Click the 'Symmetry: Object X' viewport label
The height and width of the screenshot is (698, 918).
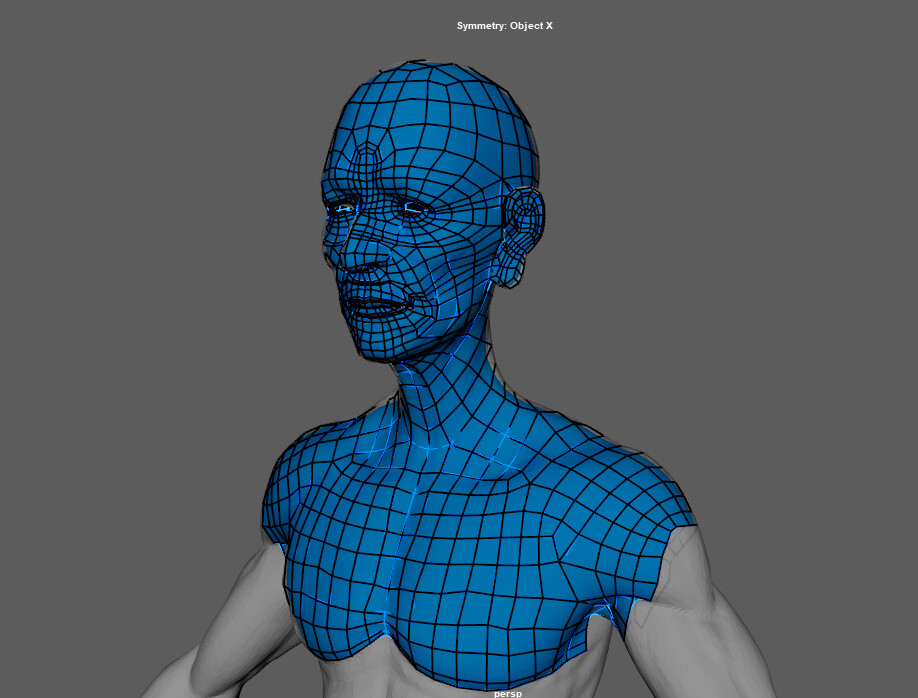pos(505,26)
